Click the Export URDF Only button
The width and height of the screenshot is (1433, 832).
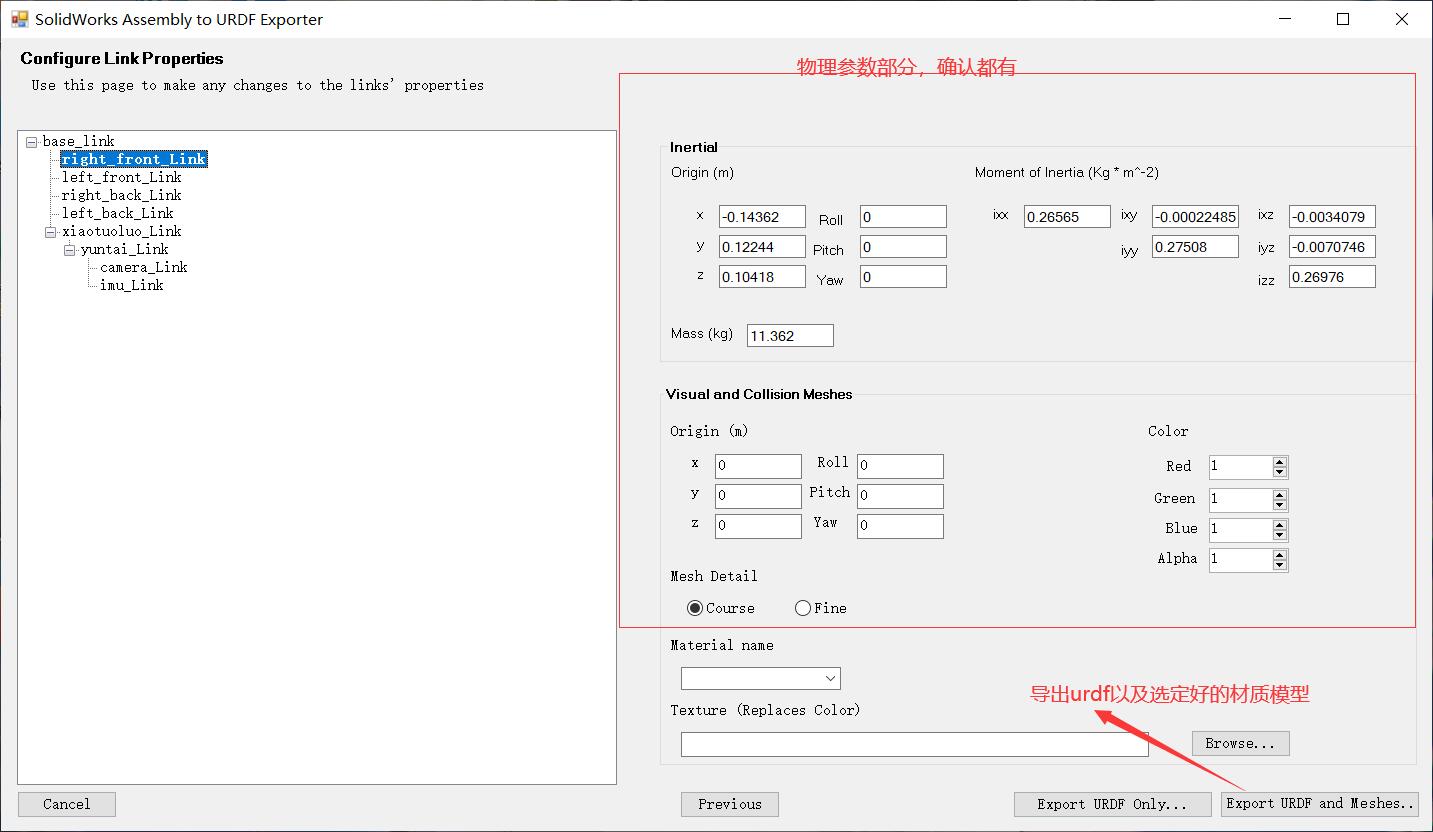coord(1111,804)
